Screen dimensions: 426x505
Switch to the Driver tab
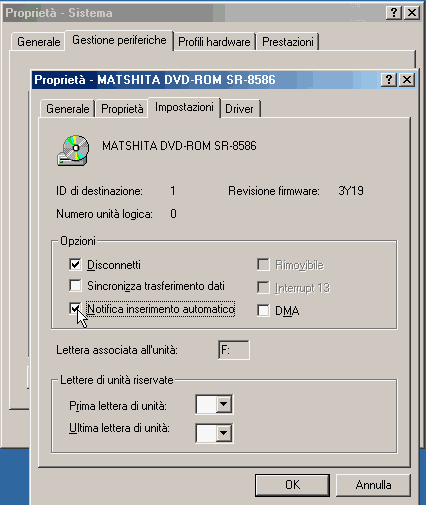tap(239, 109)
